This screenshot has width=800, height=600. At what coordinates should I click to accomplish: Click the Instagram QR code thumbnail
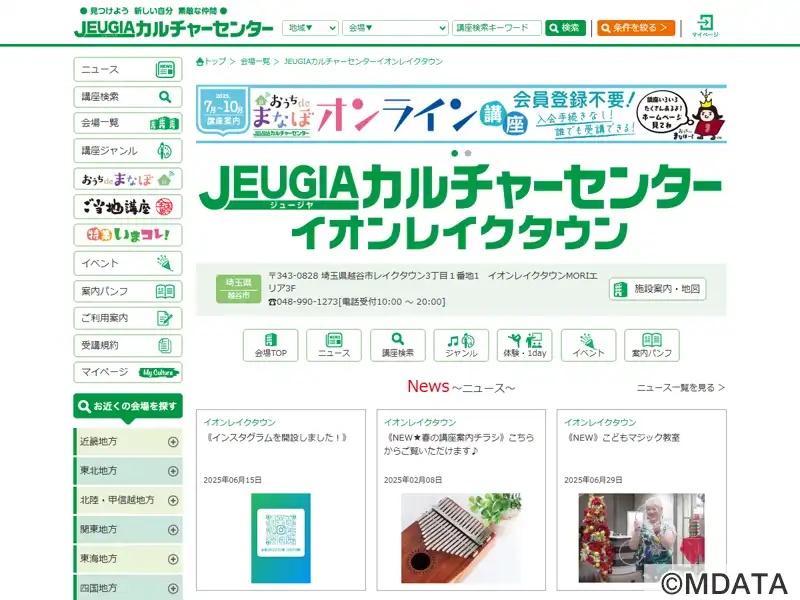(281, 538)
